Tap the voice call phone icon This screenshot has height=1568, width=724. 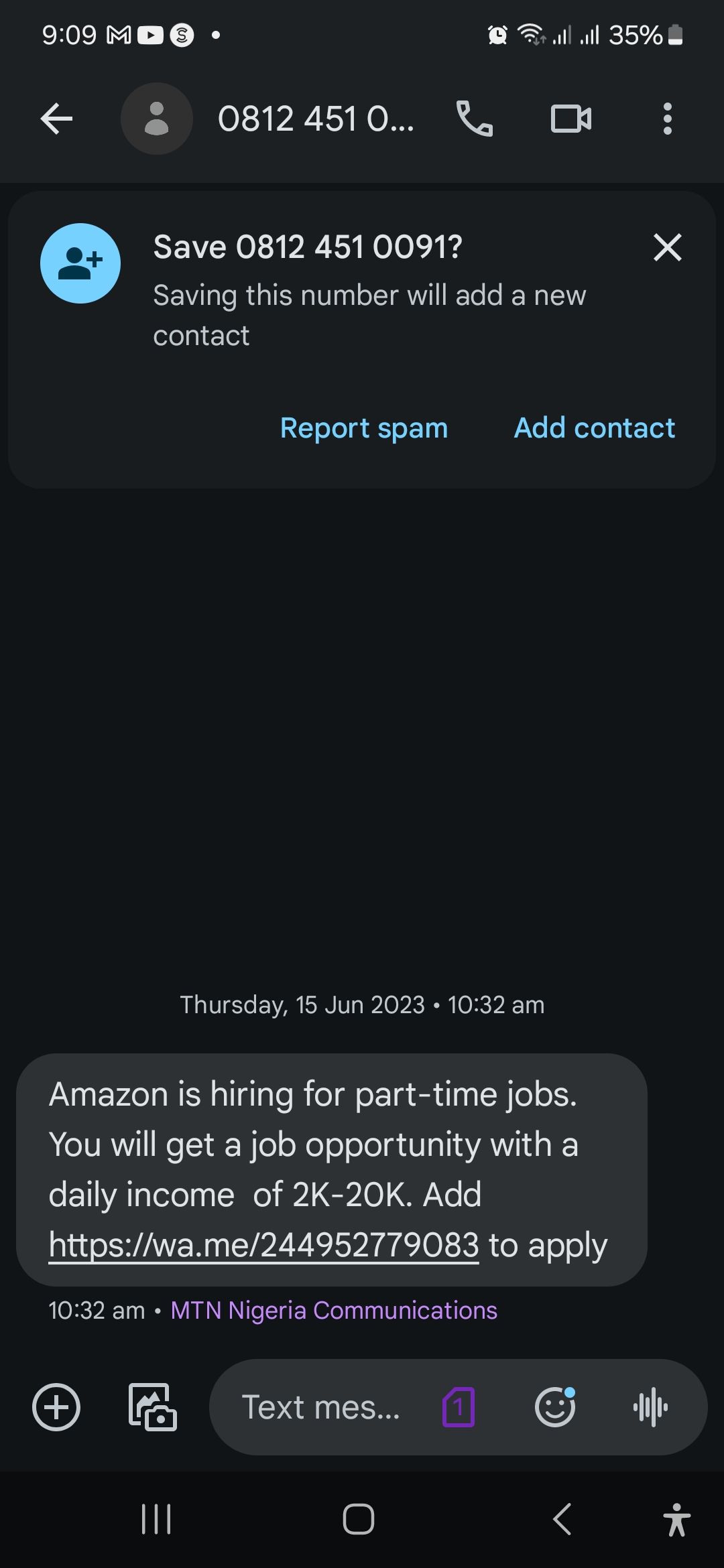point(474,119)
